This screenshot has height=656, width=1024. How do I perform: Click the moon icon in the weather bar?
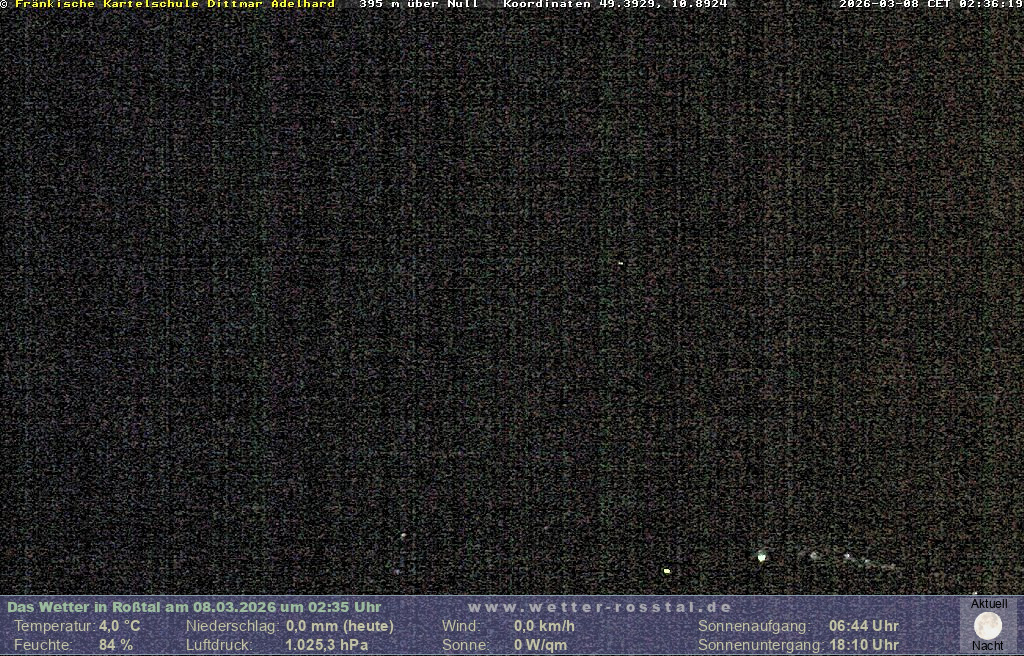click(x=988, y=626)
